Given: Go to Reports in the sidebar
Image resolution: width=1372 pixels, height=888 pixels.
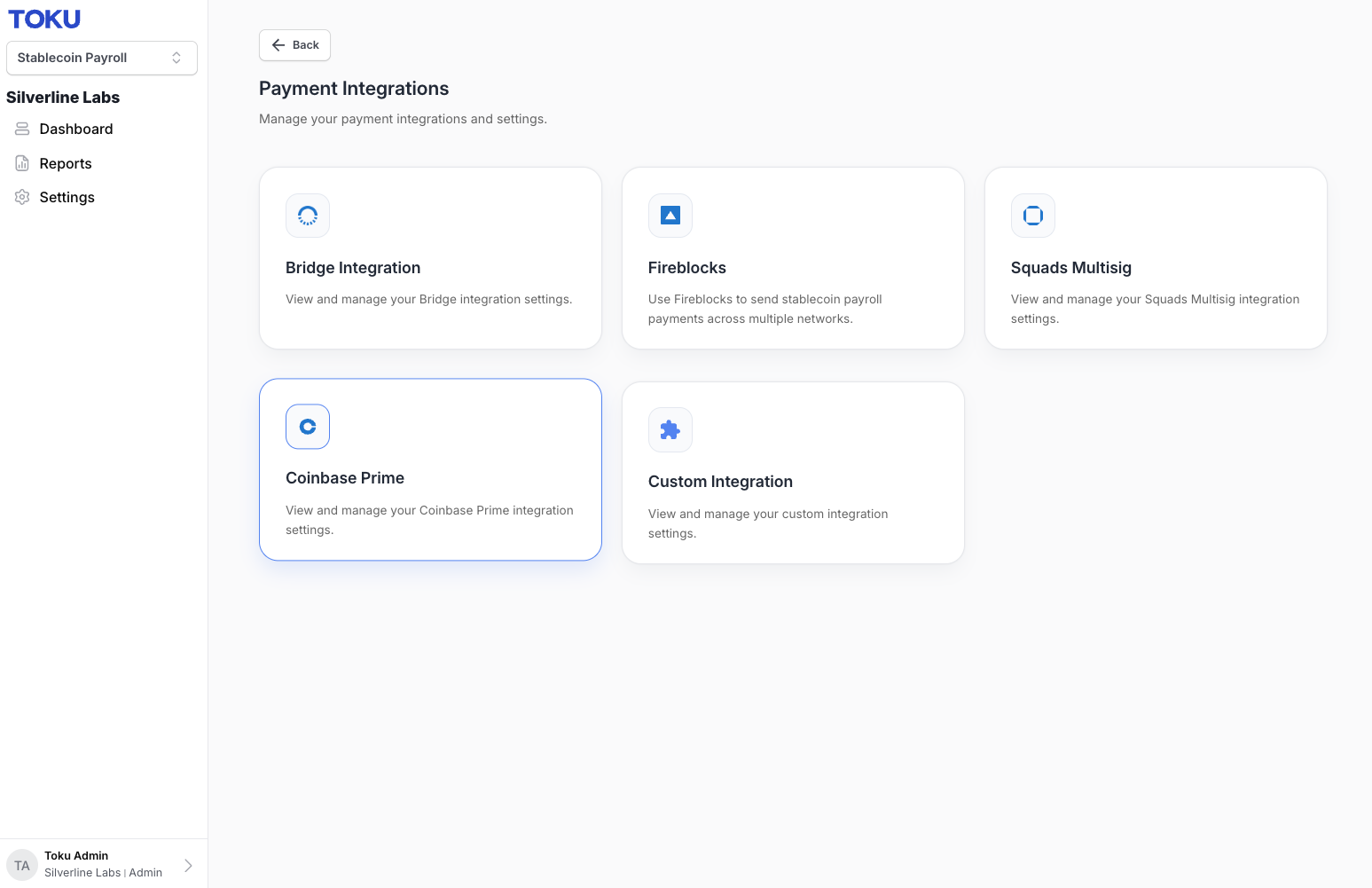Looking at the screenshot, I should [x=66, y=163].
